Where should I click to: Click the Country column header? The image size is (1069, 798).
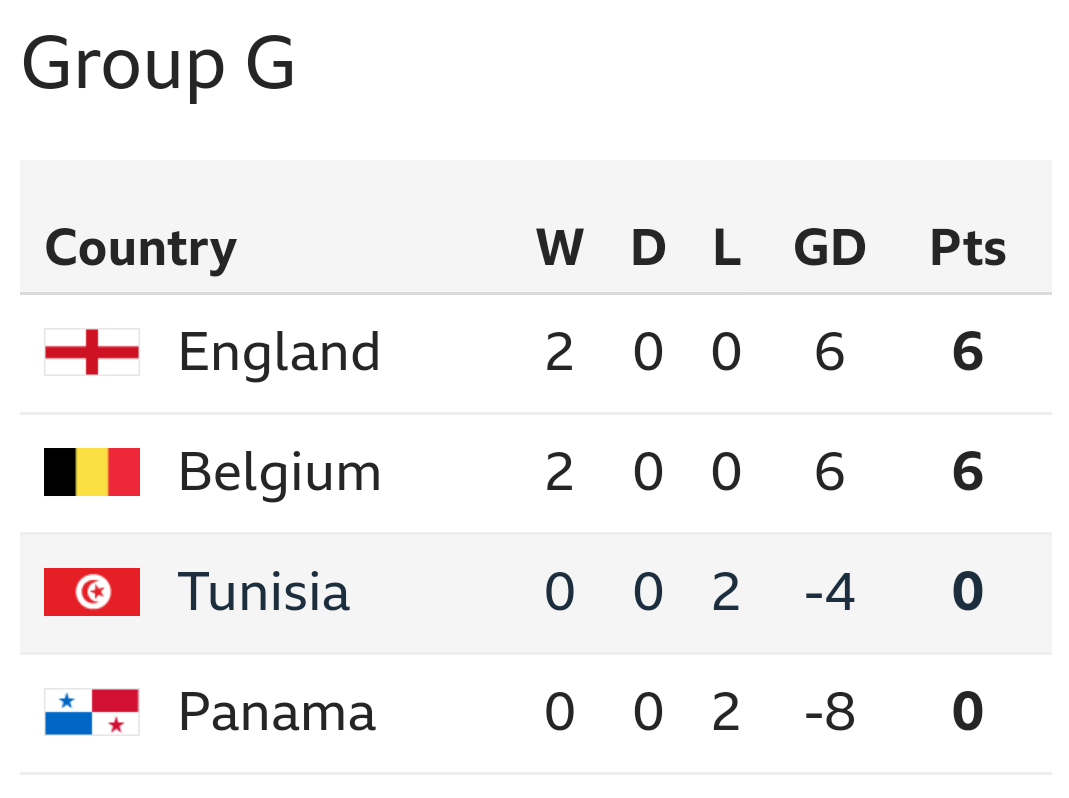click(141, 248)
